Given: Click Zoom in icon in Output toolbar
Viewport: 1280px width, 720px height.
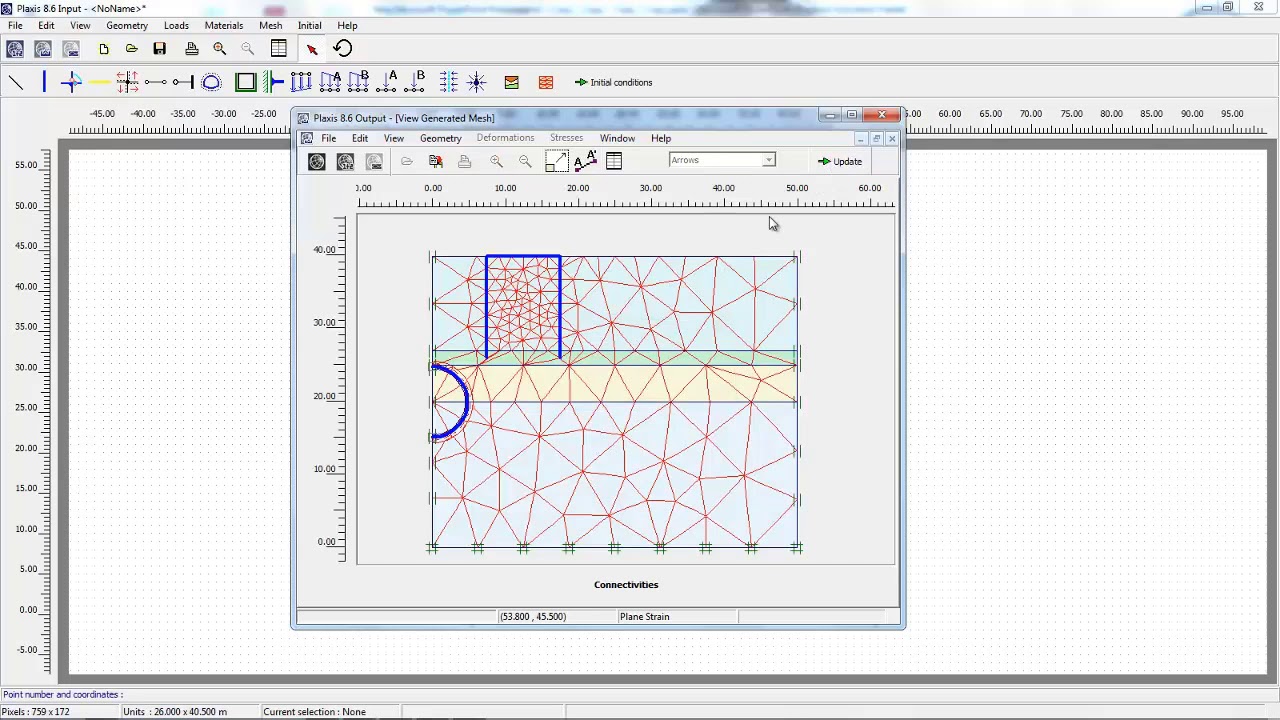Looking at the screenshot, I should pos(496,161).
